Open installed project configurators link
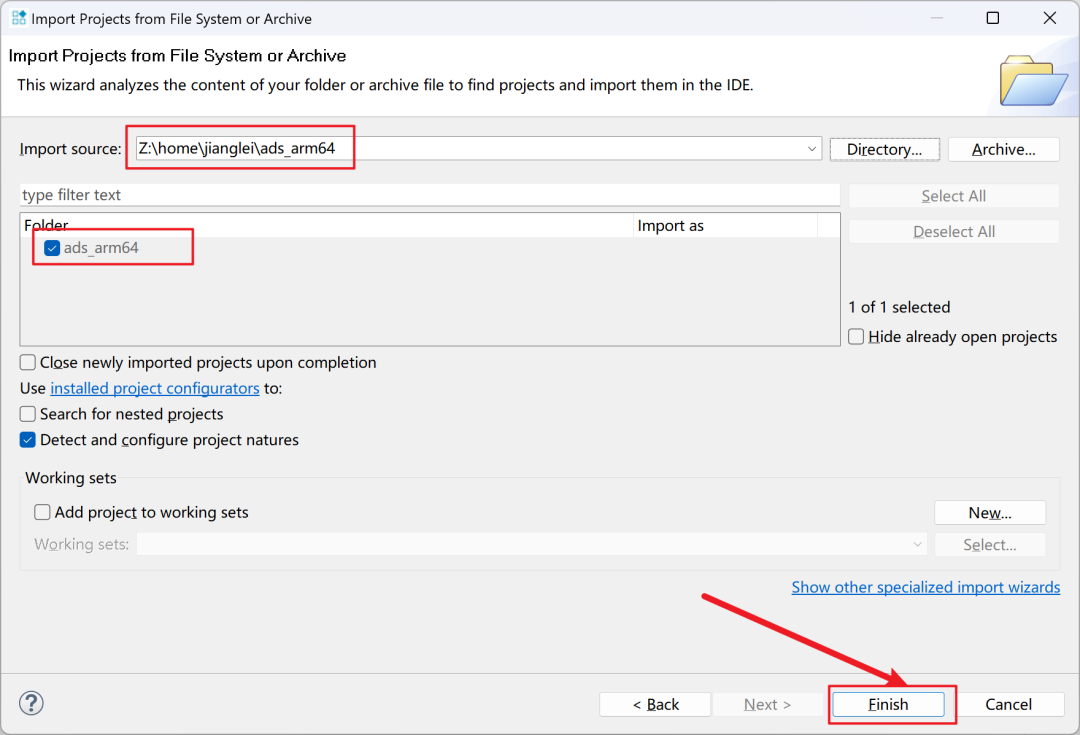Image resolution: width=1080 pixels, height=735 pixels. point(155,388)
